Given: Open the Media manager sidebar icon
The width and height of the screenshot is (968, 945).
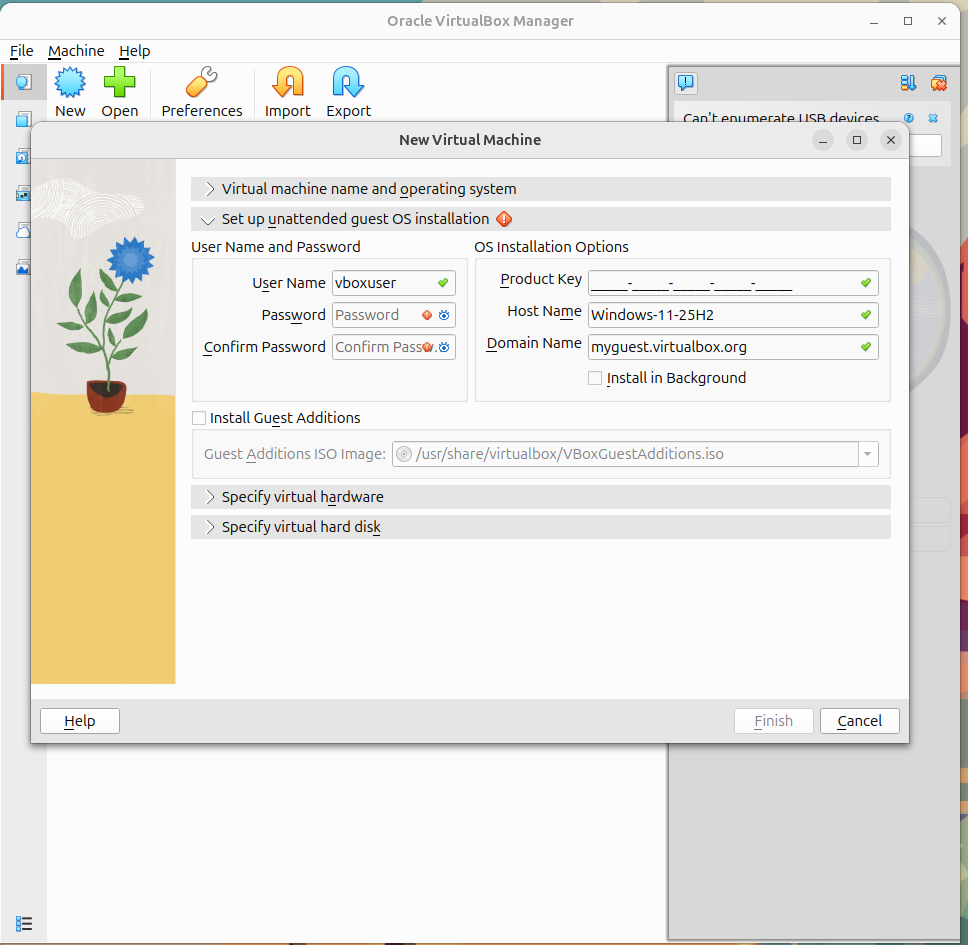Looking at the screenshot, I should 22,156.
